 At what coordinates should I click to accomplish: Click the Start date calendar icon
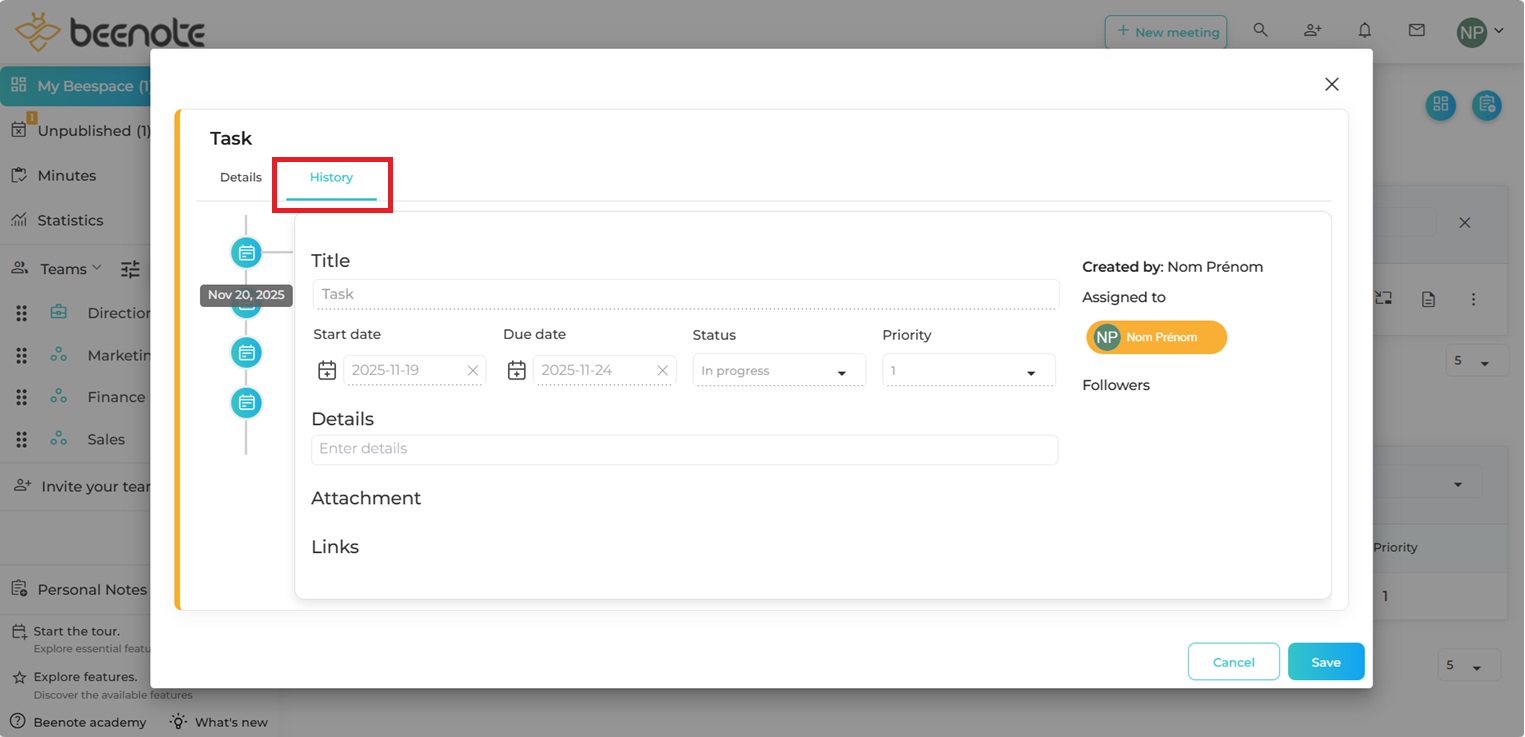pyautogui.click(x=327, y=371)
